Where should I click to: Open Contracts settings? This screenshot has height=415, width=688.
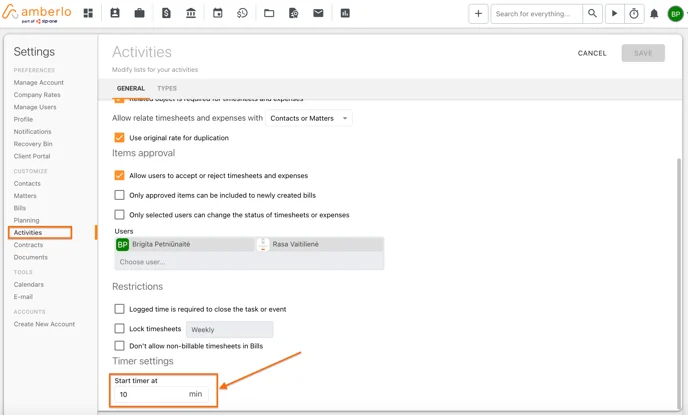pyautogui.click(x=28, y=245)
